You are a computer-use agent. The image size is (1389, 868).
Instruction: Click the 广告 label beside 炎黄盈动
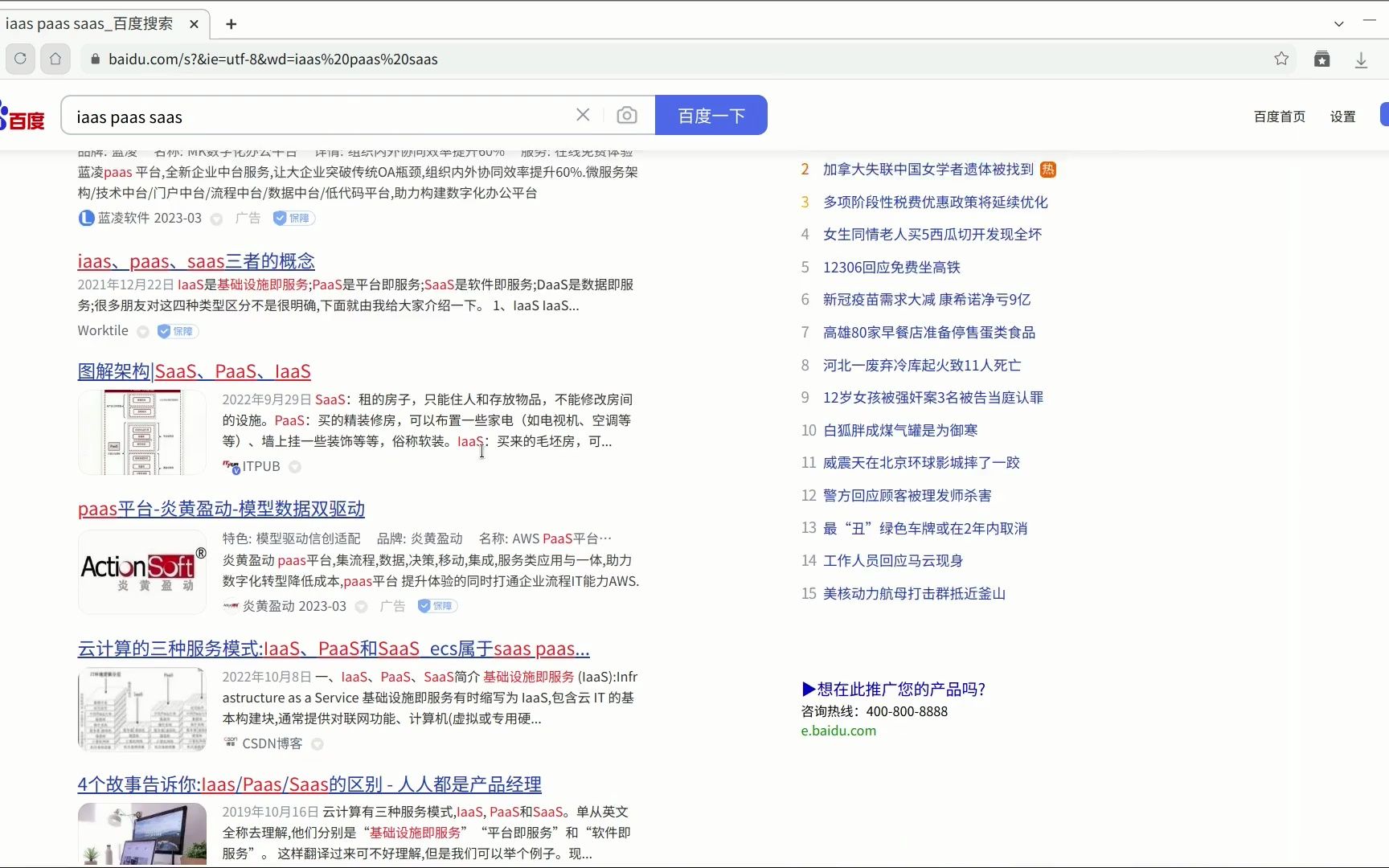click(392, 606)
